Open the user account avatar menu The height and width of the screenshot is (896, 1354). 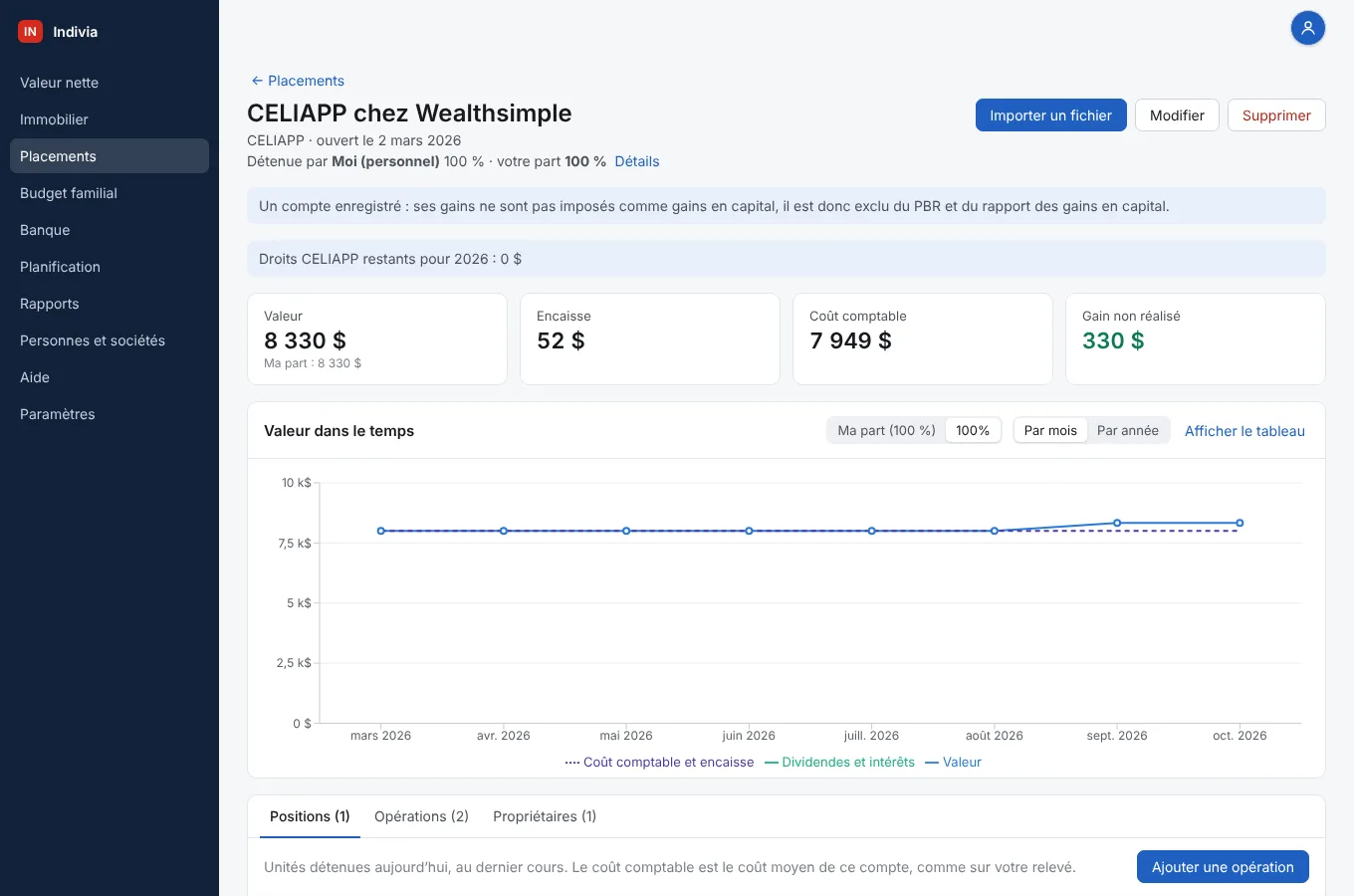(x=1307, y=28)
